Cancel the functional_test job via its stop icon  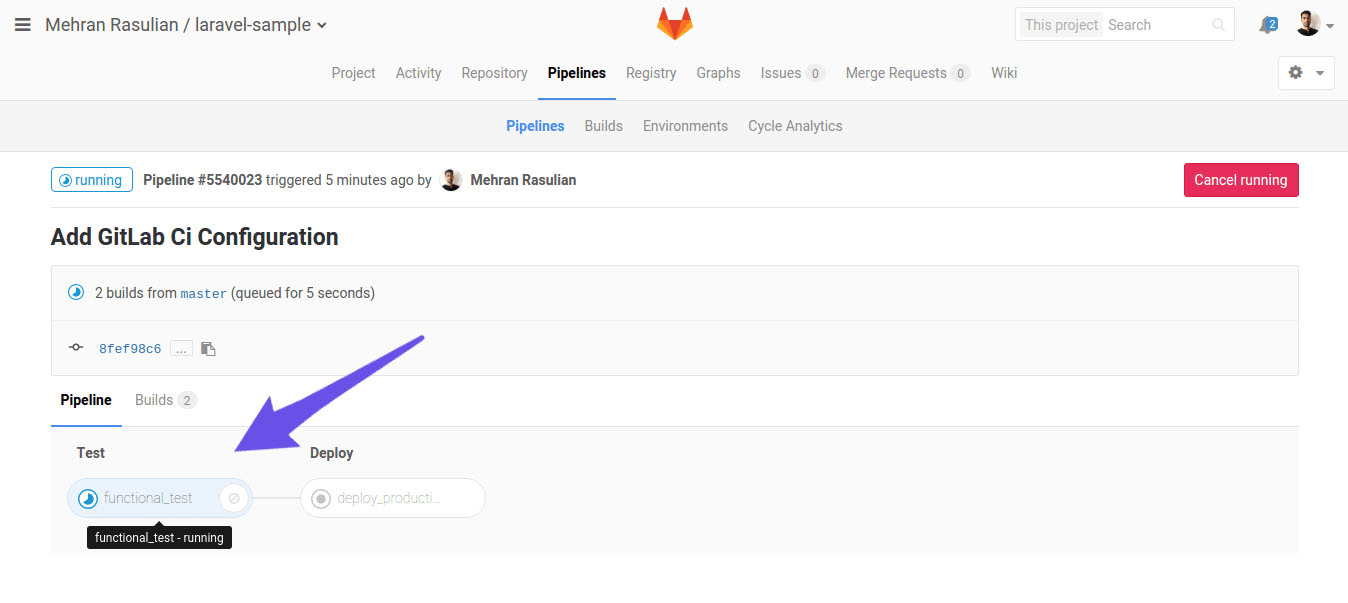click(233, 497)
